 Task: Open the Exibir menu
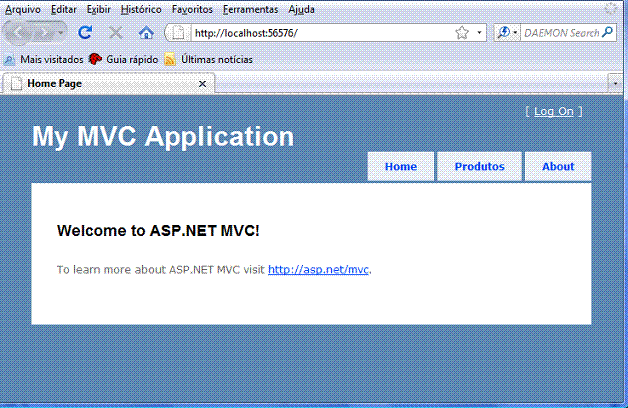(x=99, y=9)
